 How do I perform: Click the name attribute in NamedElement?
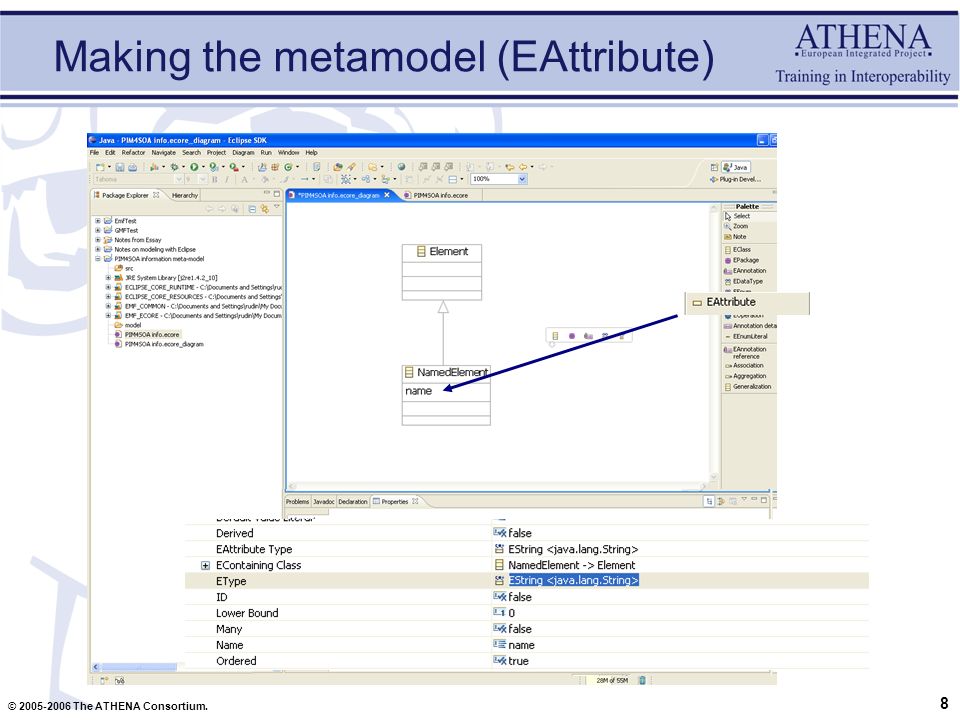click(x=419, y=391)
